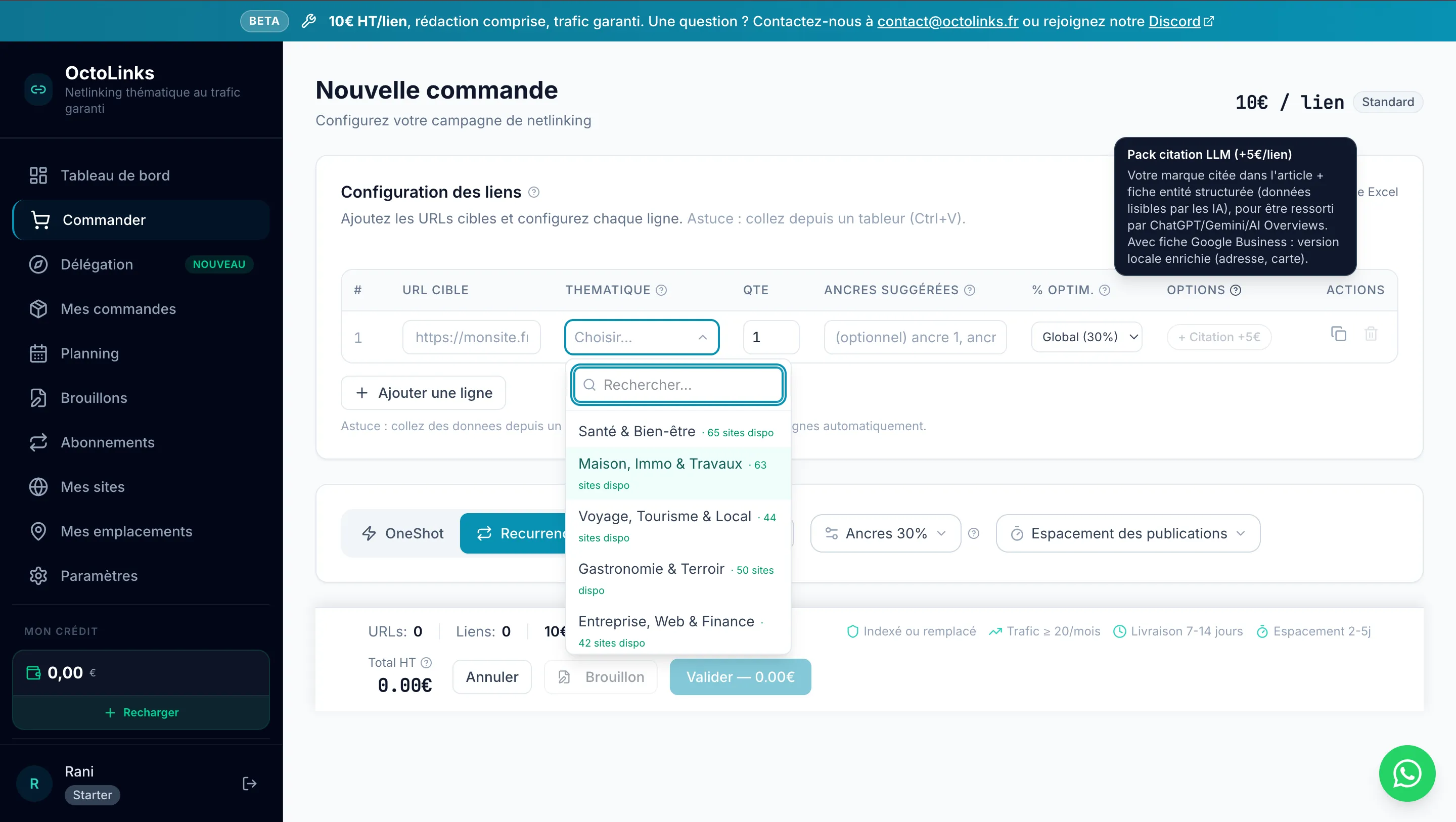Viewport: 1456px width, 822px height.
Task: Select Voyage, Tourisme & Local thematic
Action: click(678, 526)
